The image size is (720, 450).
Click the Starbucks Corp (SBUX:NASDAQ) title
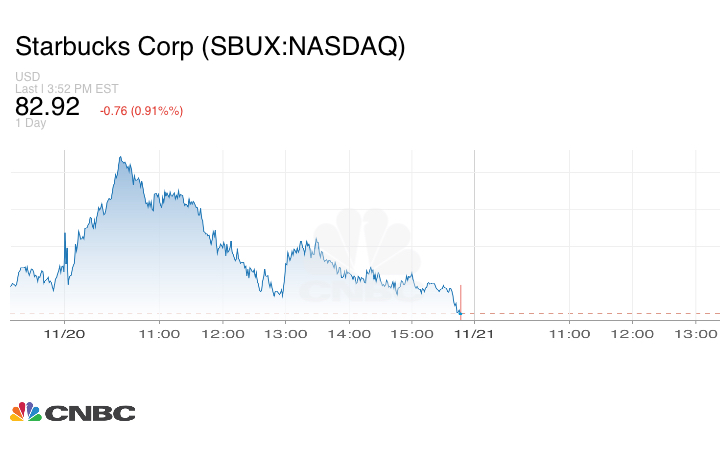click(210, 47)
